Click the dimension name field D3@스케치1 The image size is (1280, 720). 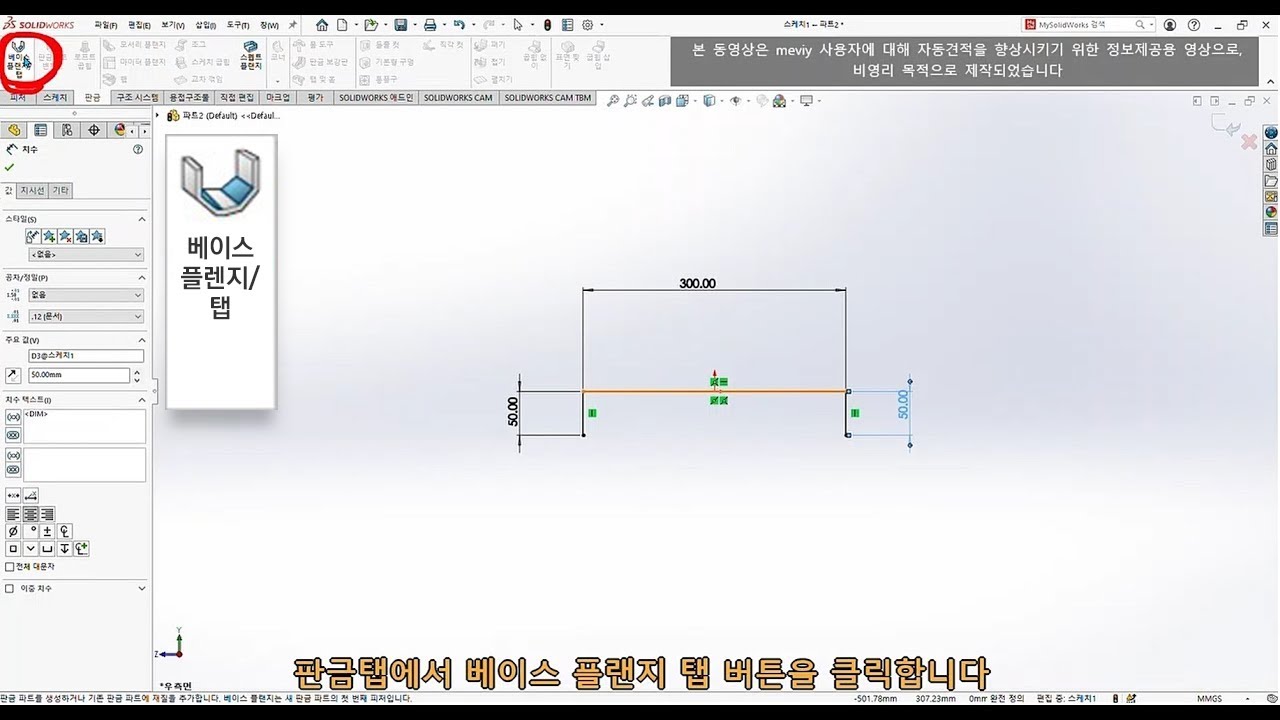(x=86, y=355)
